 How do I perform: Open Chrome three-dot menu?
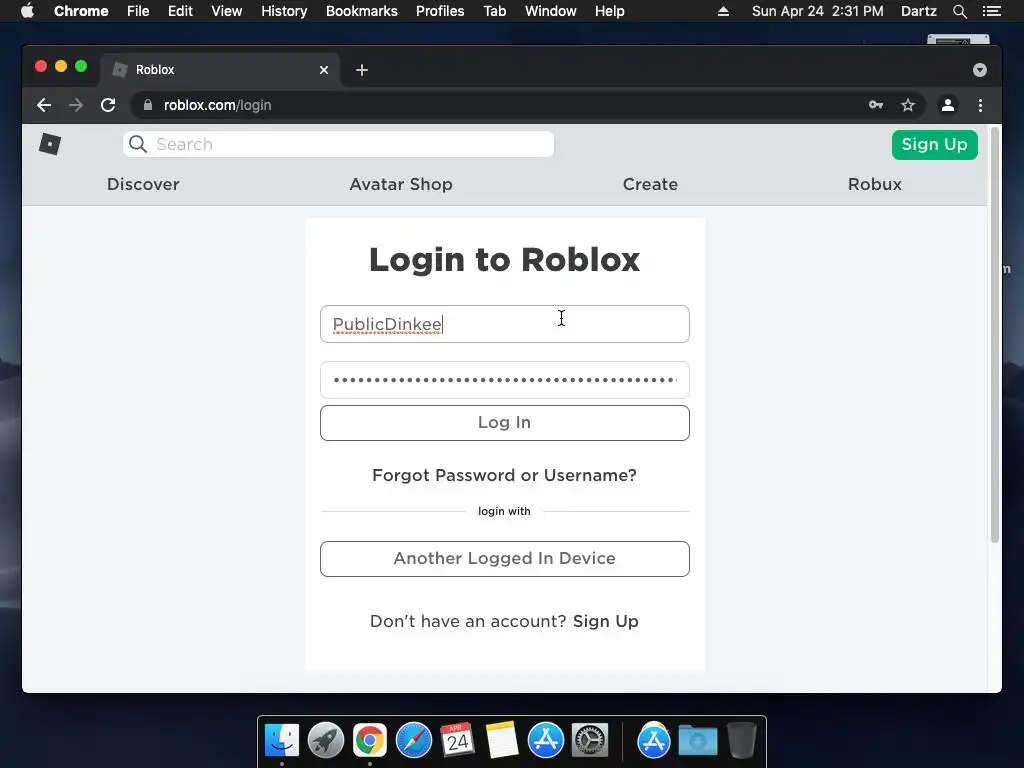(x=980, y=105)
